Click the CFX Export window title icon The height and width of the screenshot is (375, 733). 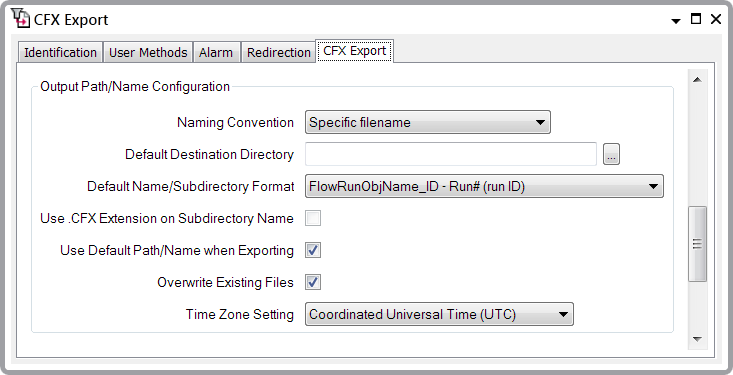click(x=20, y=19)
